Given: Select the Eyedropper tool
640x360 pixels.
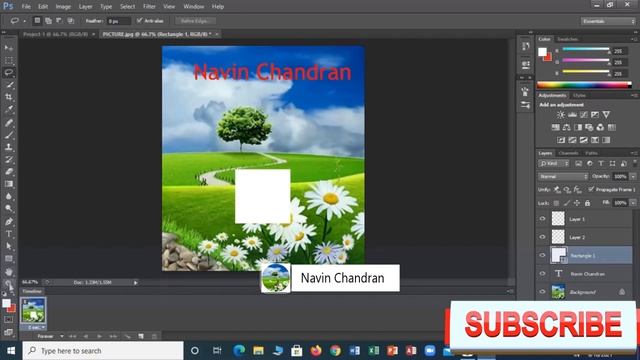Looking at the screenshot, I should coord(9,109).
